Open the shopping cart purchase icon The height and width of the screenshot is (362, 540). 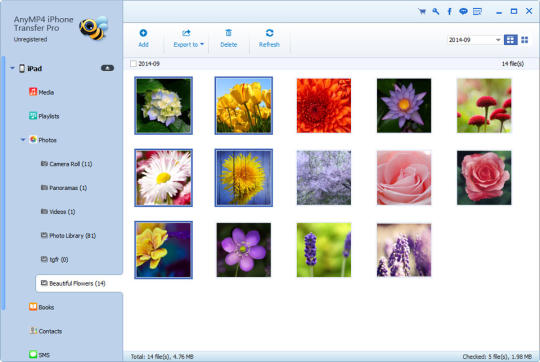pos(422,11)
